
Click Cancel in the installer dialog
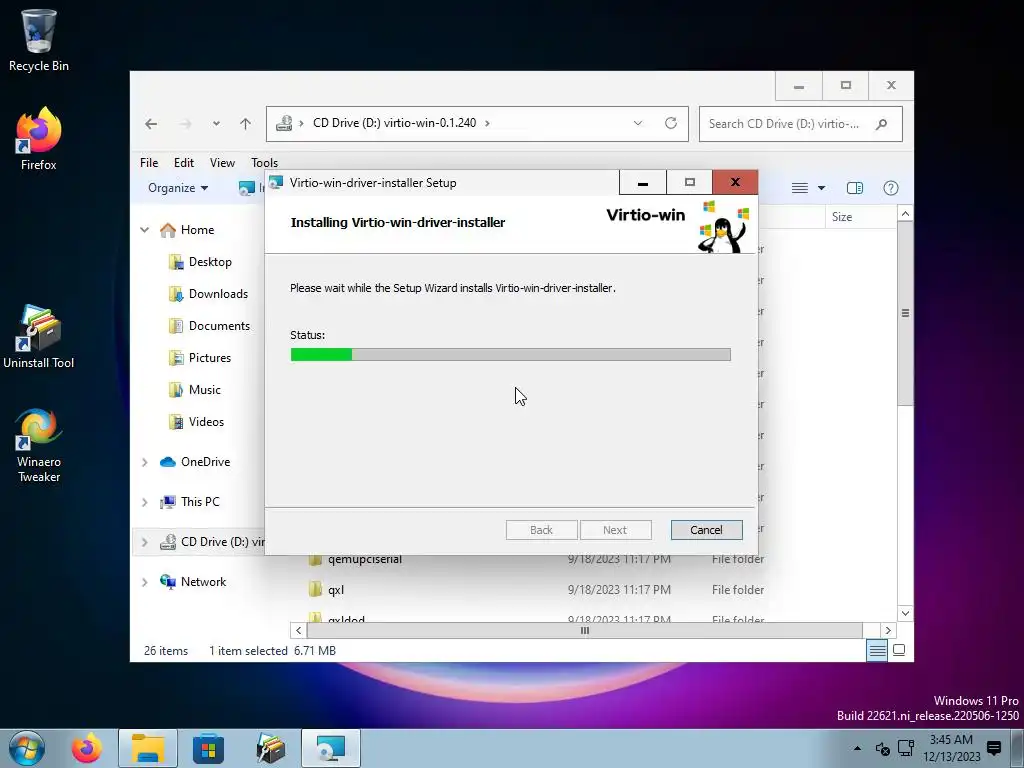707,530
